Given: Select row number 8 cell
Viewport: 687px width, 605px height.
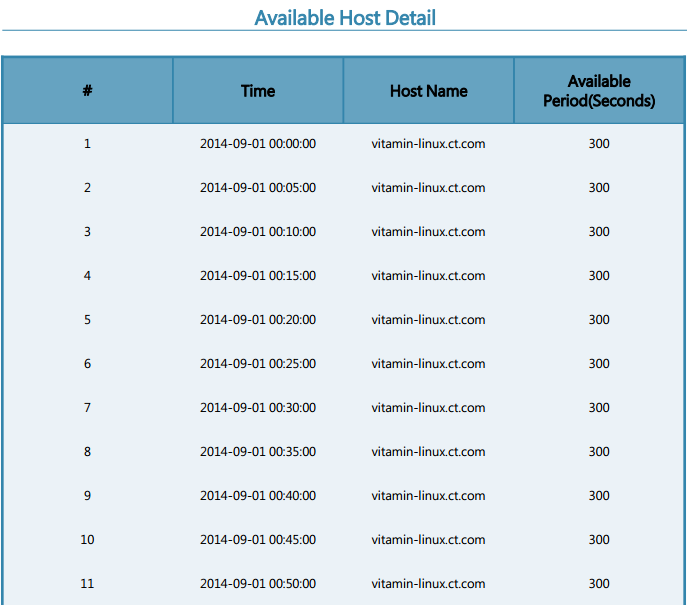Looking at the screenshot, I should coord(87,451).
